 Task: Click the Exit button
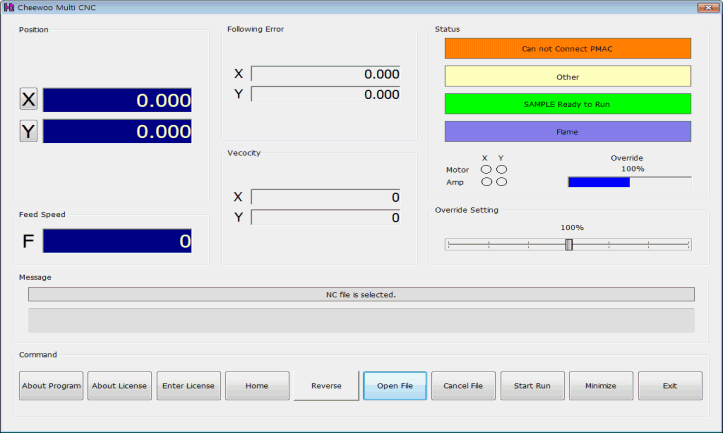click(670, 386)
